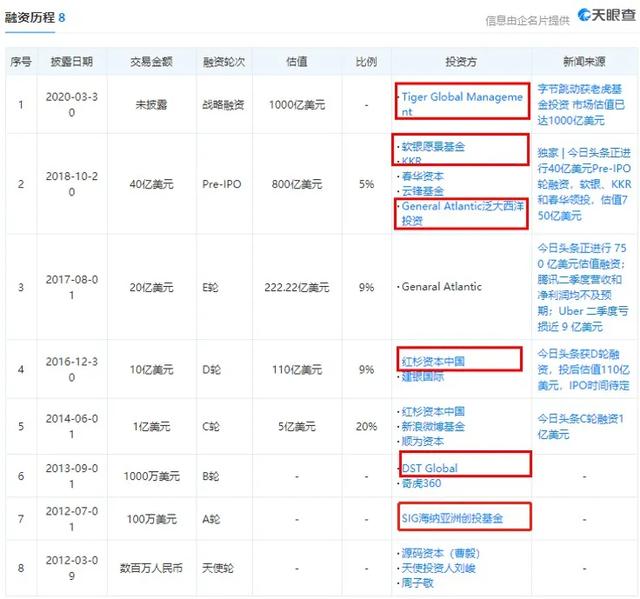Open KKR investor link

411,161
